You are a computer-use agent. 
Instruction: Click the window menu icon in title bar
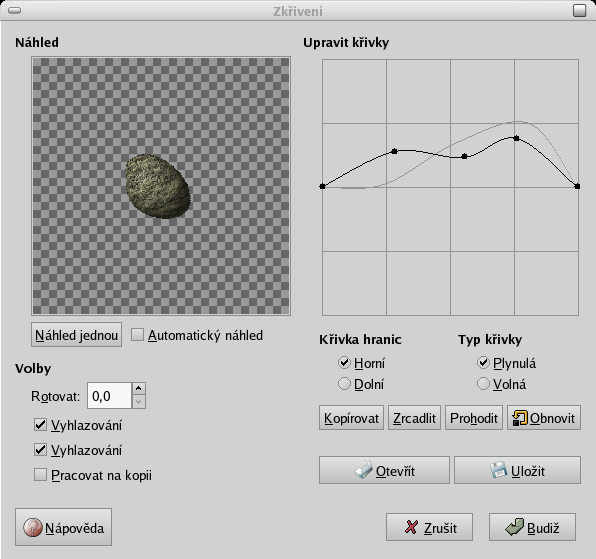(14, 10)
